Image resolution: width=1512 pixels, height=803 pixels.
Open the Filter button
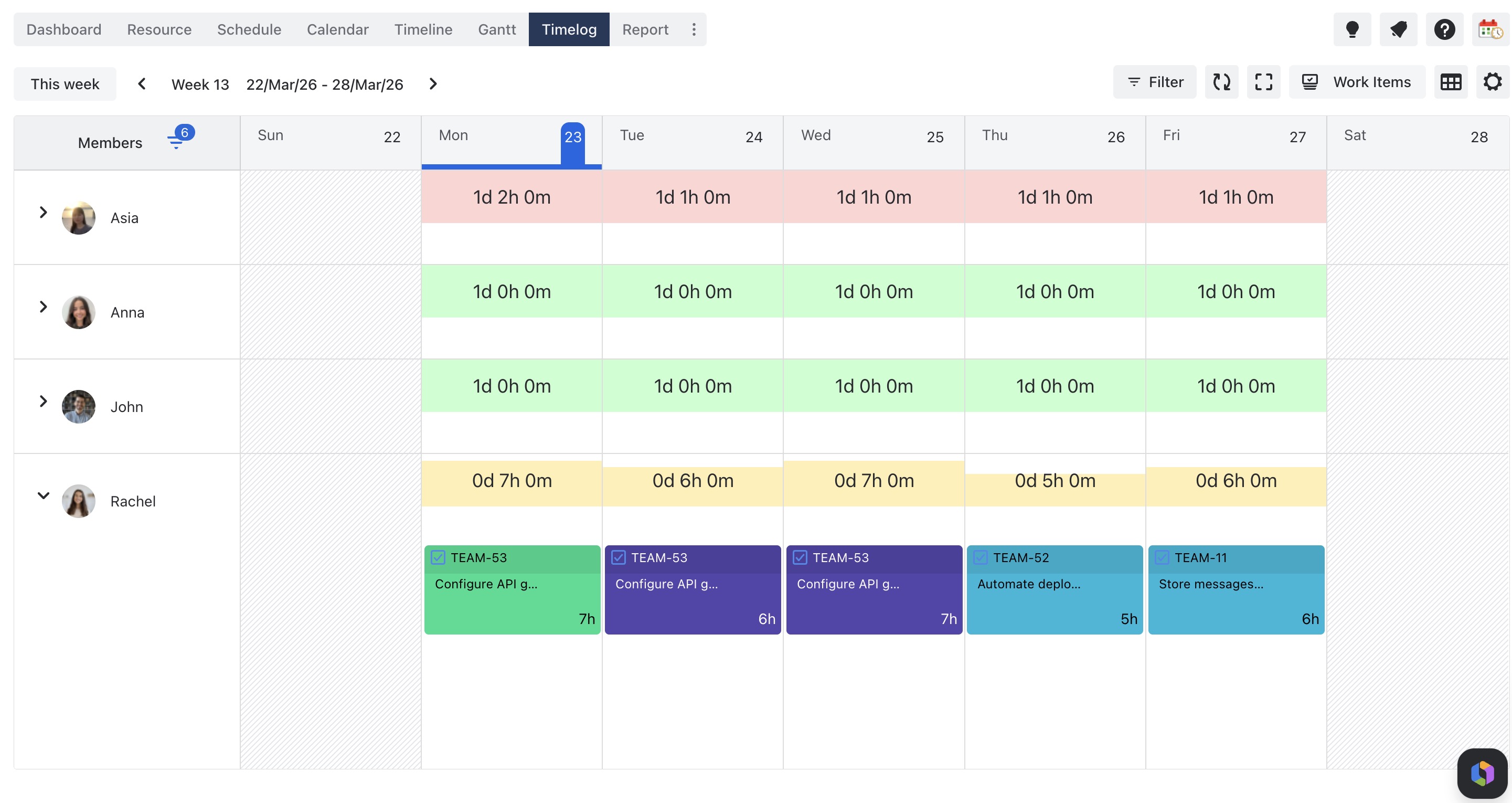(x=1155, y=82)
